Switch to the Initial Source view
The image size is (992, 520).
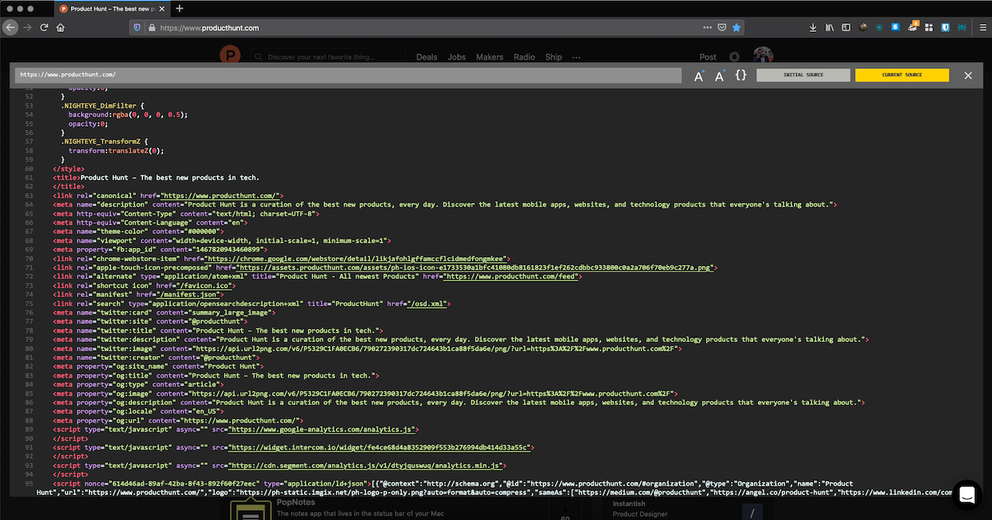coord(803,75)
